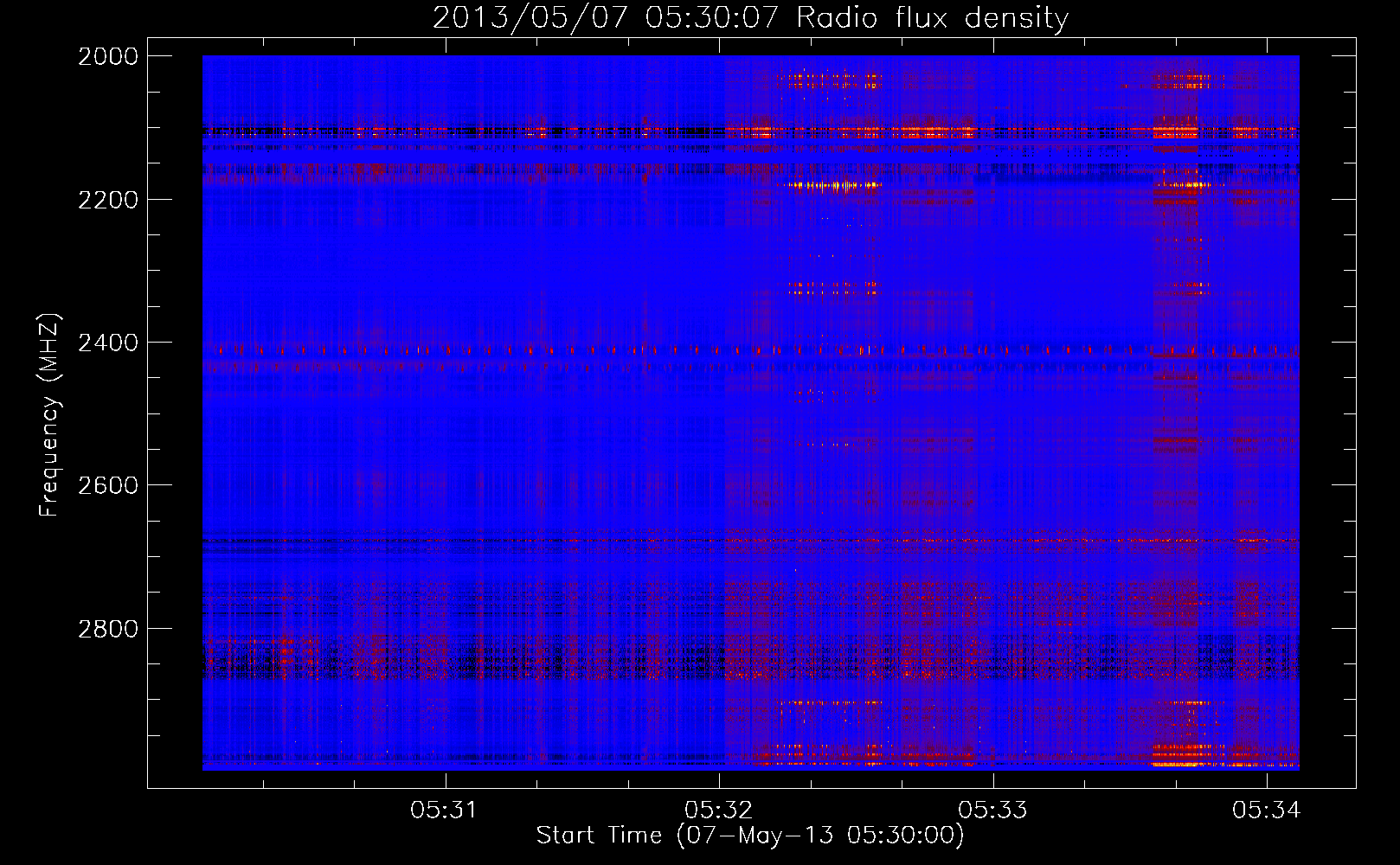Click the 2200 frequency tick label
Screen dimensions: 1400x865
coord(108,200)
